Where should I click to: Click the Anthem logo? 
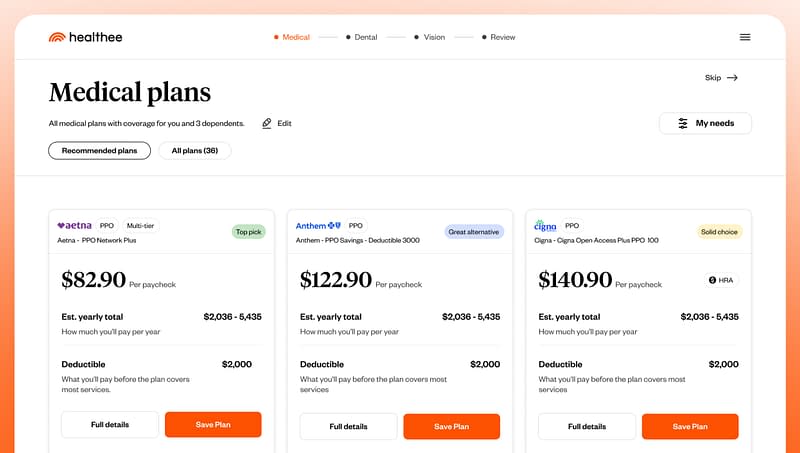pos(318,226)
